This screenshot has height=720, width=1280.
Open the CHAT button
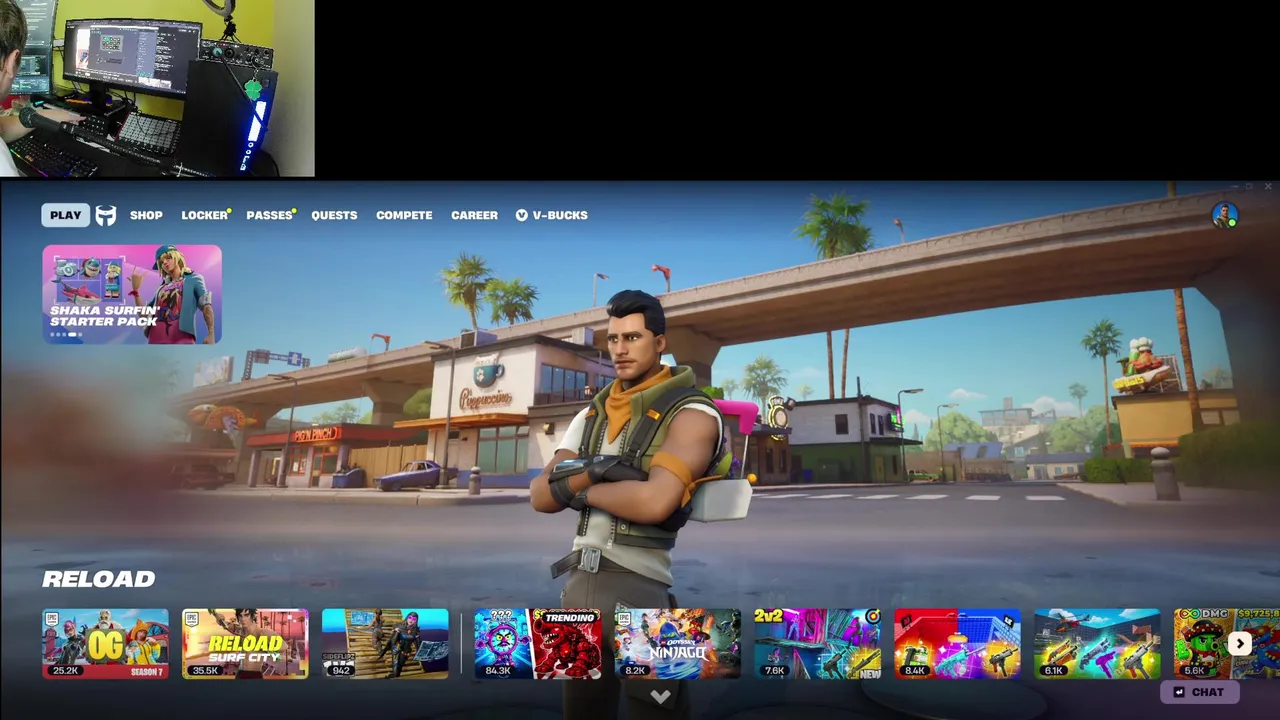click(1199, 692)
